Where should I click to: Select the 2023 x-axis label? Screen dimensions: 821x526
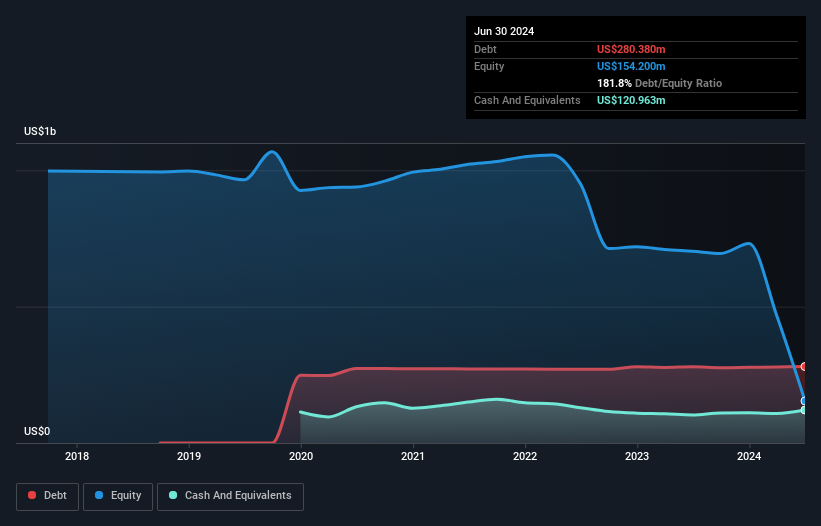637,456
